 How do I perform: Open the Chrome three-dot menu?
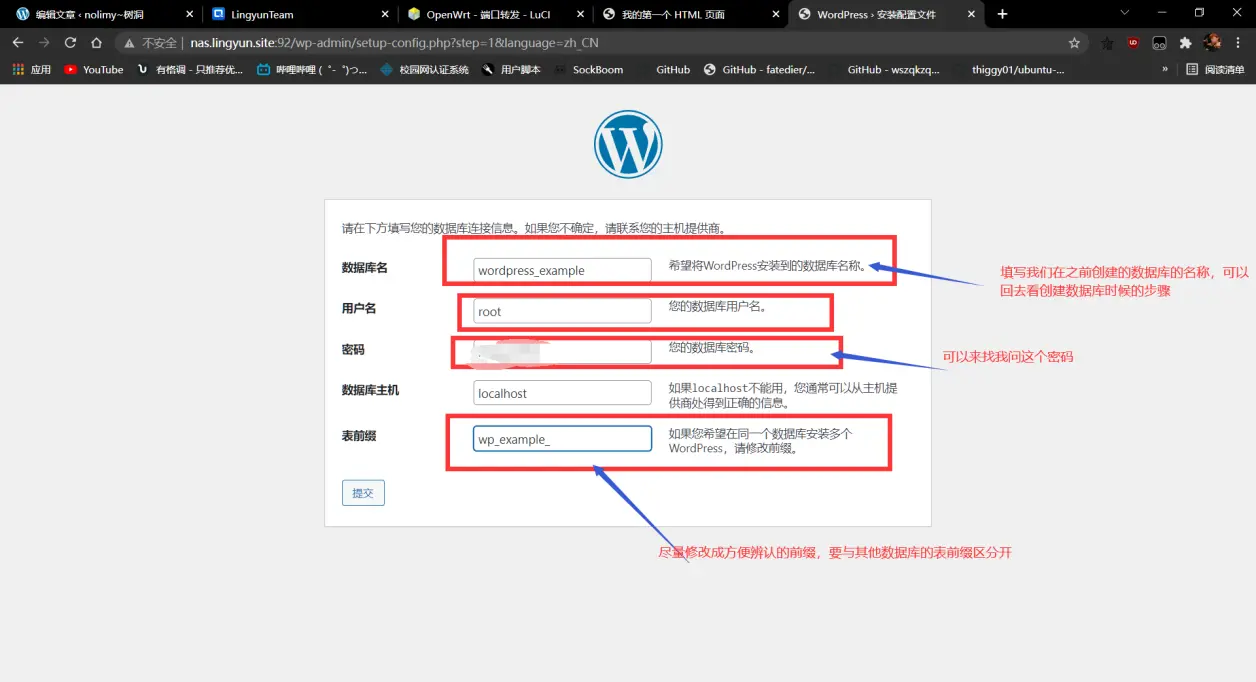point(1238,43)
